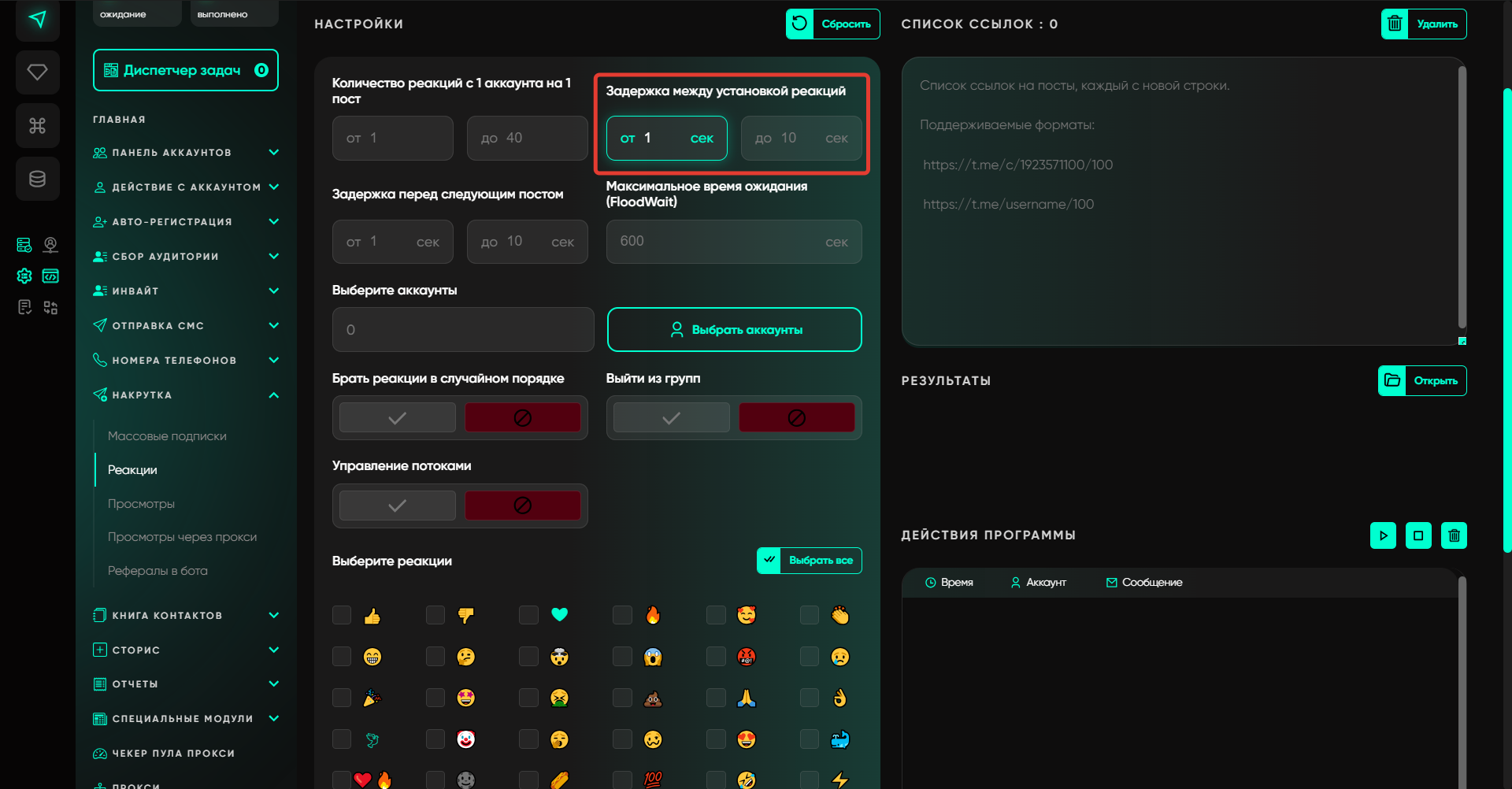Click the Выбрать аккаунты button

[734, 330]
